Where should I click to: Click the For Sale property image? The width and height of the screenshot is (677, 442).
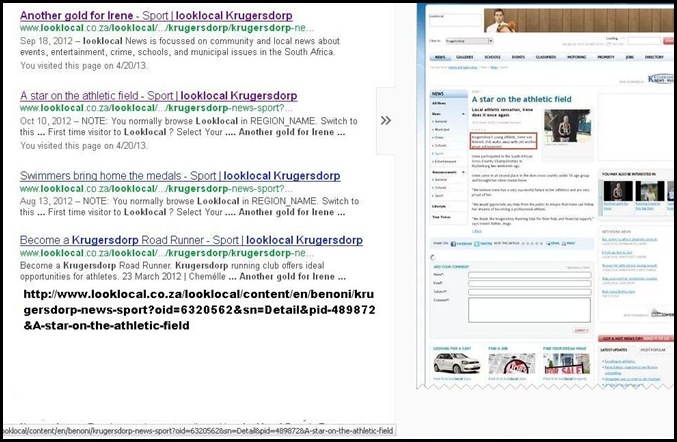(566, 363)
